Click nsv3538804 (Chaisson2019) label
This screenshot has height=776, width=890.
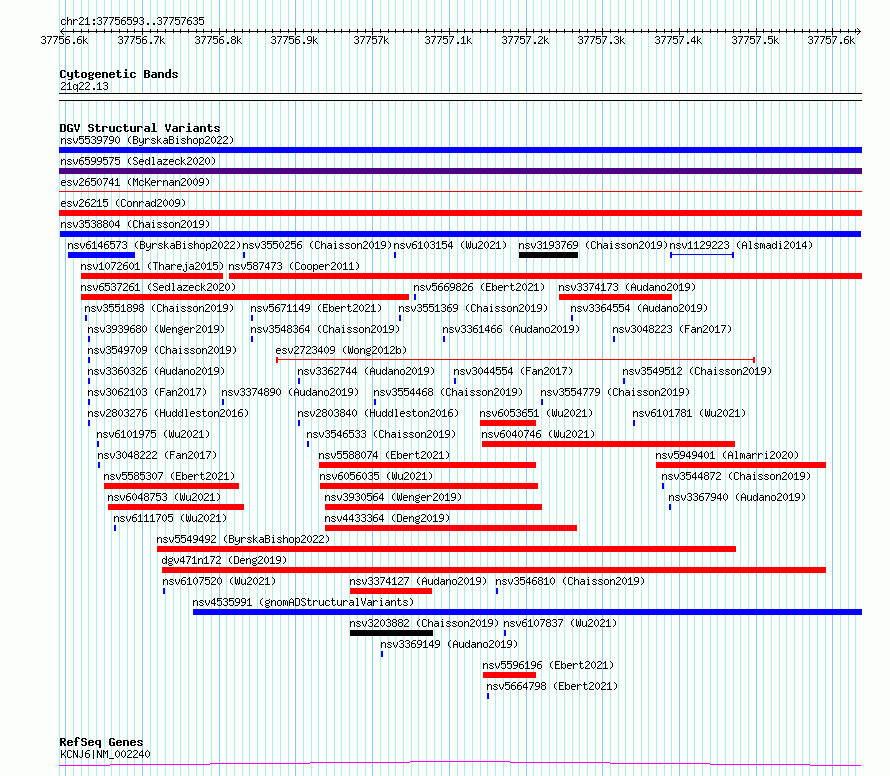pyautogui.click(x=135, y=224)
